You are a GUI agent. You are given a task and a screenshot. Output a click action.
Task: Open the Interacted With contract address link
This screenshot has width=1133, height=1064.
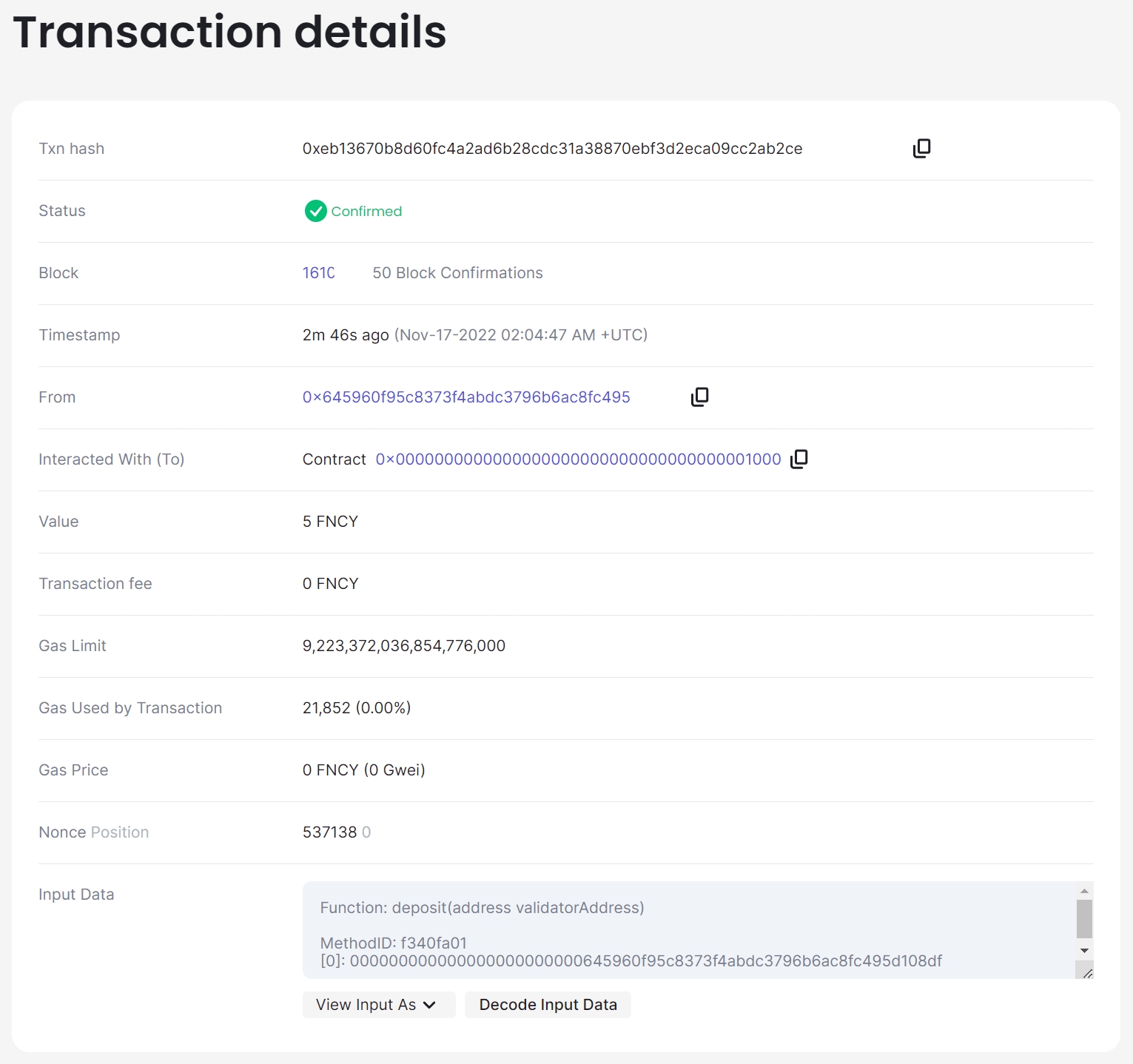(x=578, y=459)
